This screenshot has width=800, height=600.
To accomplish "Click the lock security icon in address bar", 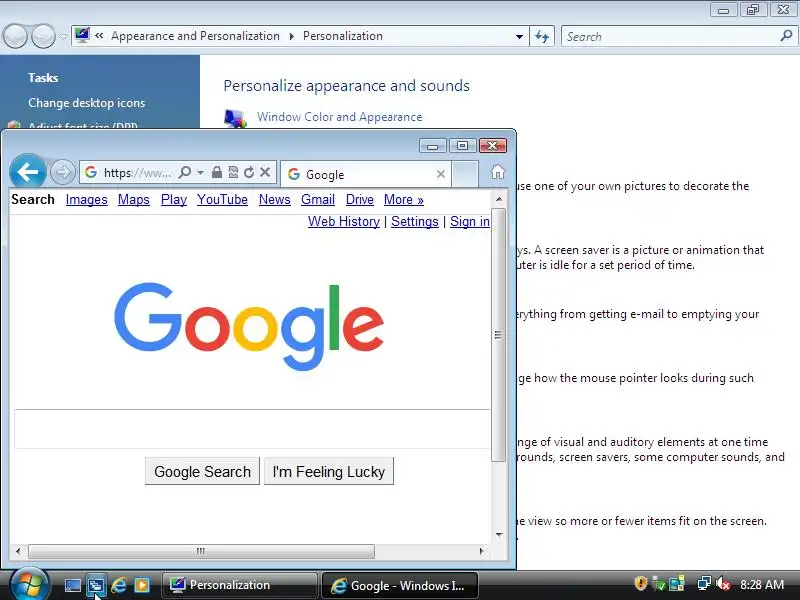I will 217,172.
